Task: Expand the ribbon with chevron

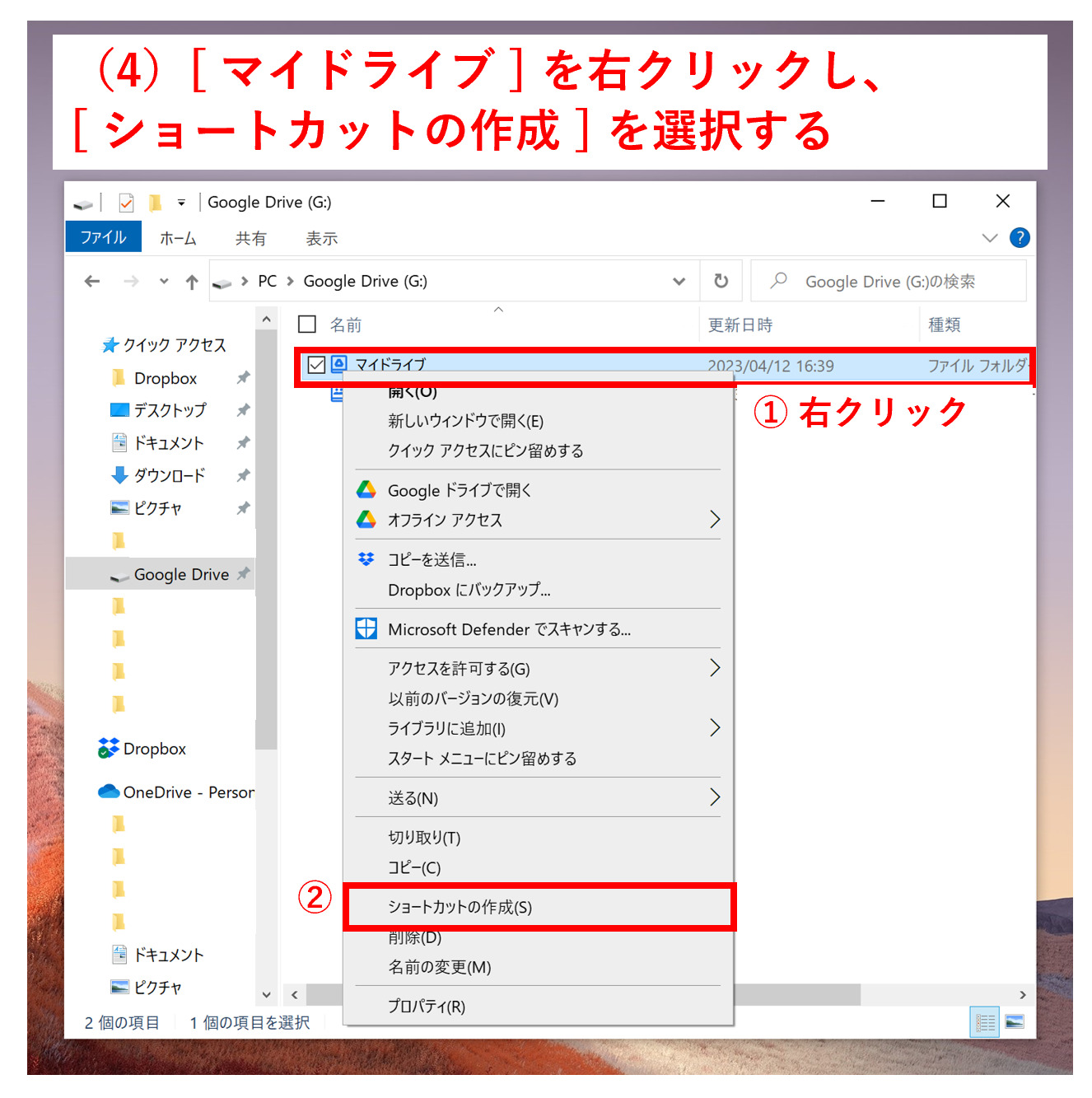Action: [990, 238]
